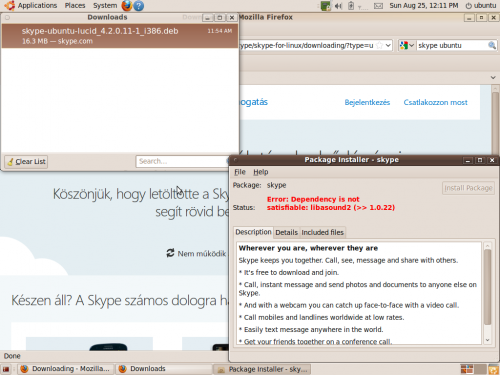Focus the Downloads Search field
Screen dimensions: 500x375
click(182, 161)
